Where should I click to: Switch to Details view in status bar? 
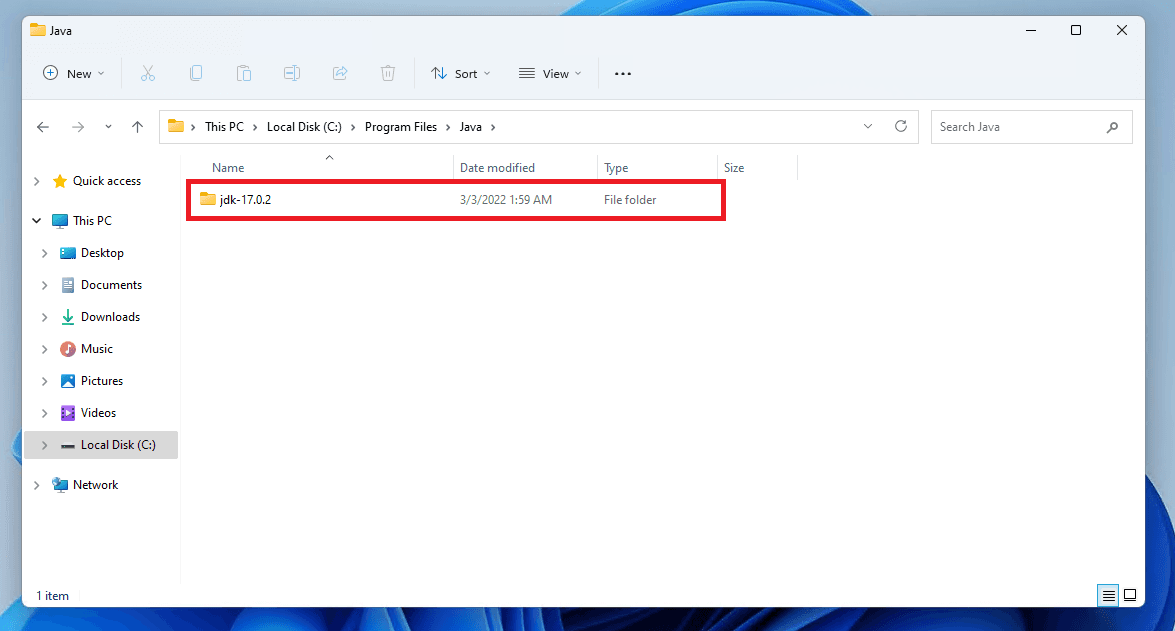tap(1108, 596)
